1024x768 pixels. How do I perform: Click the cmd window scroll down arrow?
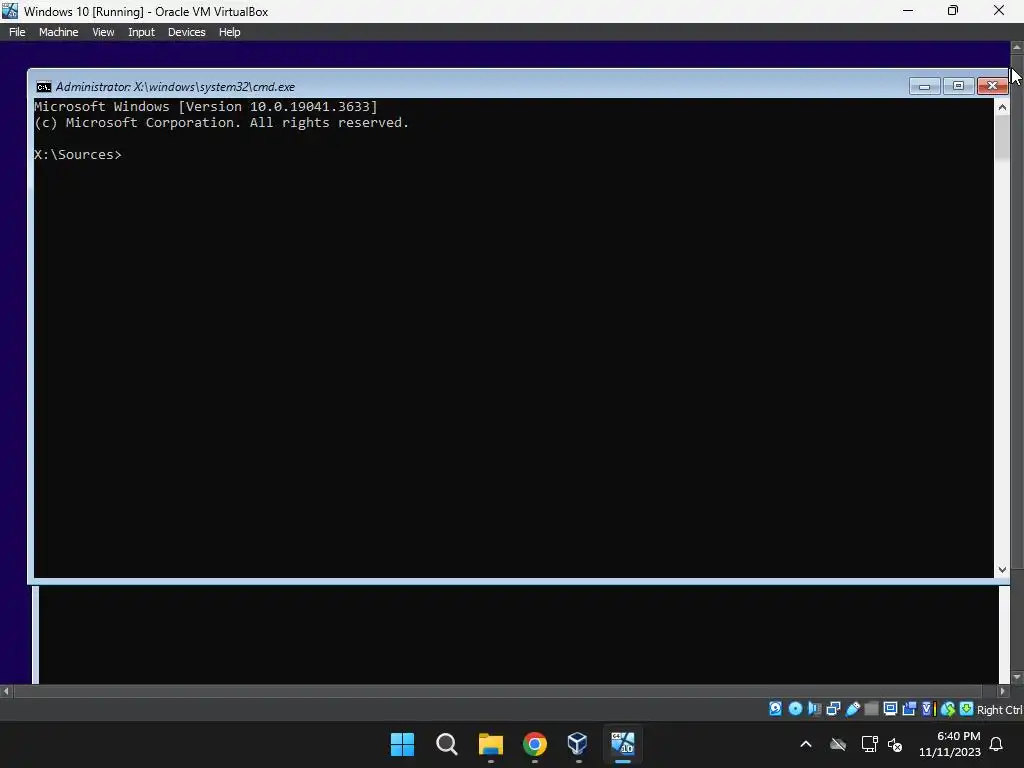pyautogui.click(x=1002, y=570)
